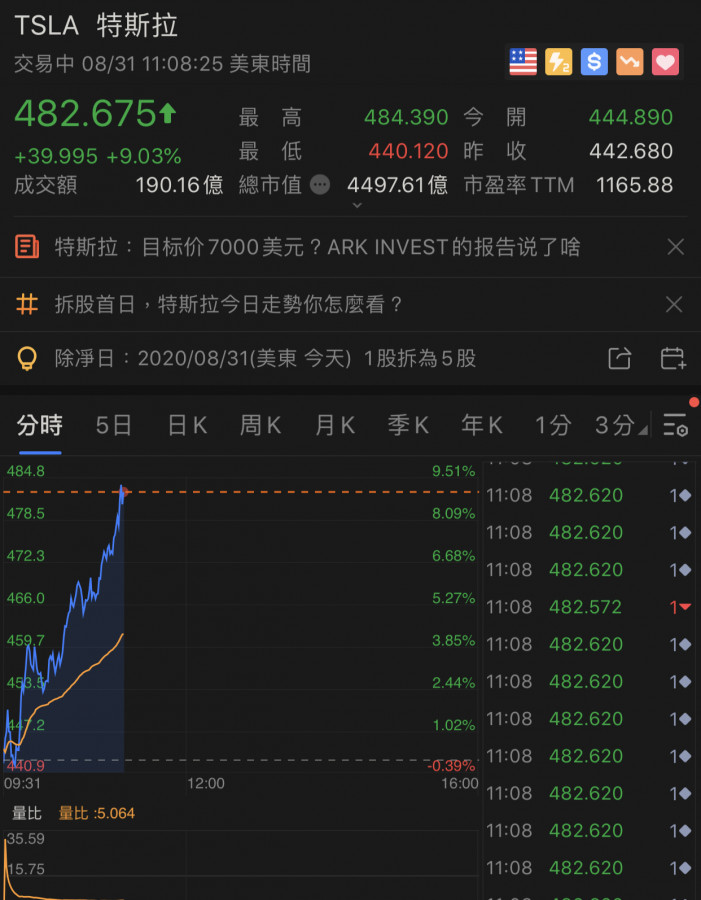Tap the orange downtrend chart icon
Screen dimensions: 701x900
tap(630, 61)
